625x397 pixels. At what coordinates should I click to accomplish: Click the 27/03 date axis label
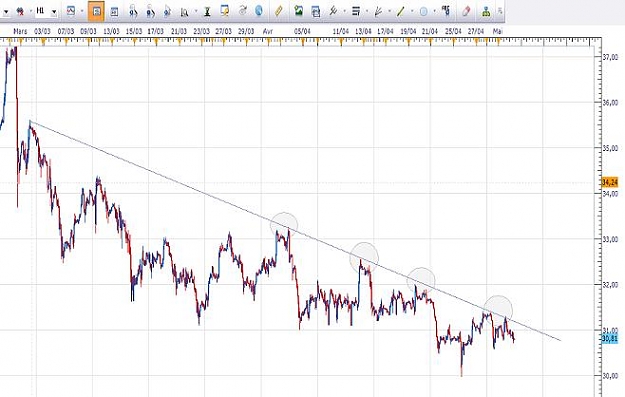coord(223,31)
